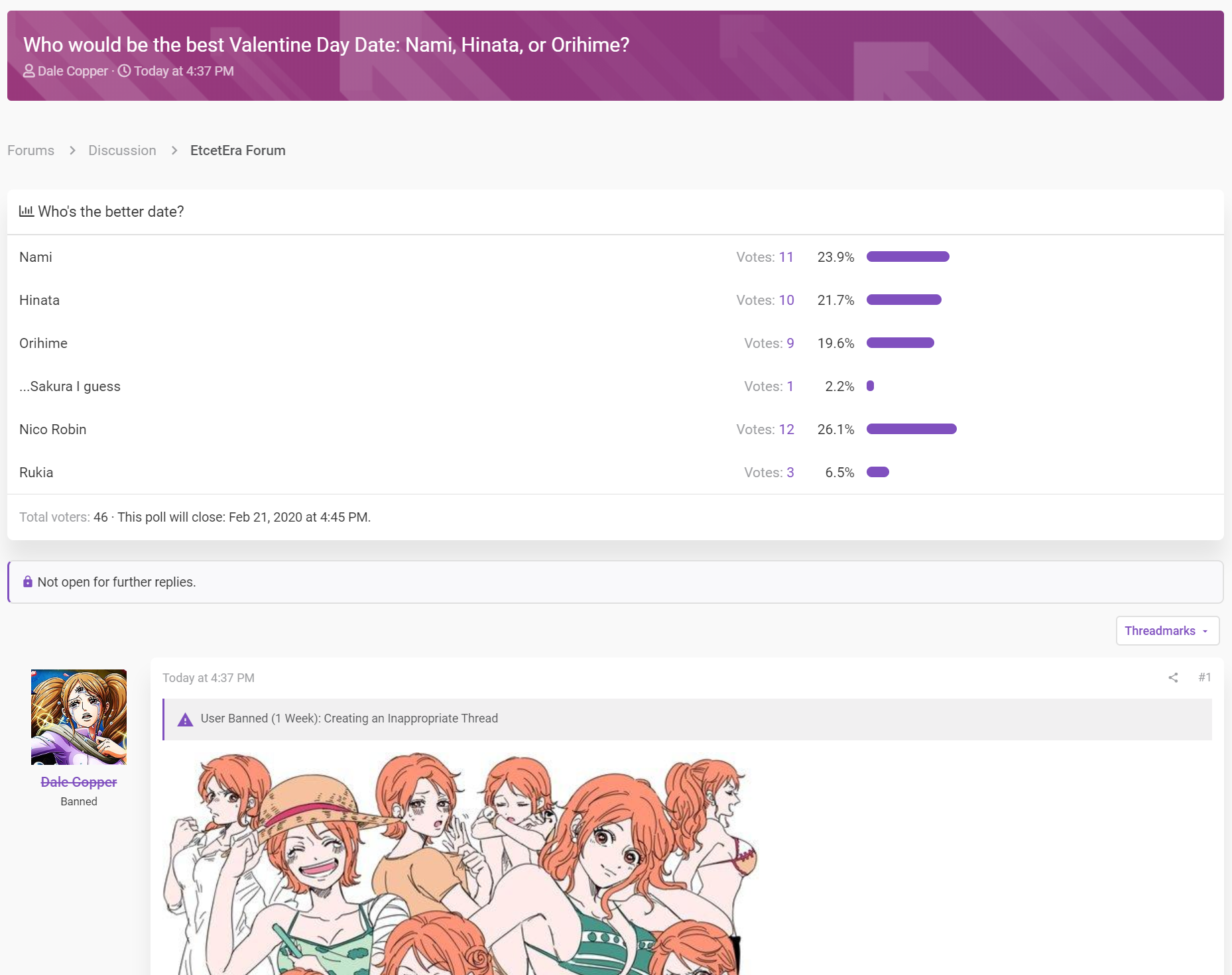Viewport: 1232px width, 975px height.
Task: View the 11 voters for Nami
Action: (786, 257)
